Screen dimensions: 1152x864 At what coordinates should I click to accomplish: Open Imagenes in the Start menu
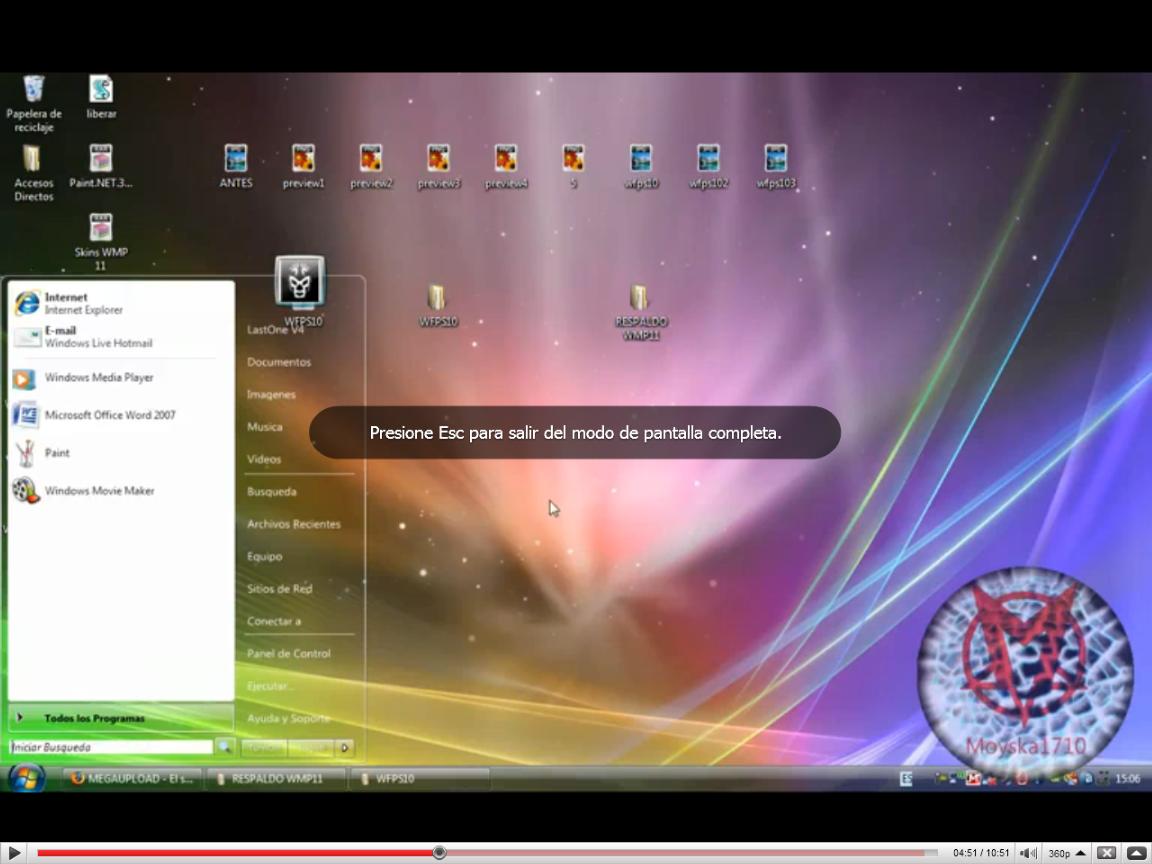[x=271, y=395]
